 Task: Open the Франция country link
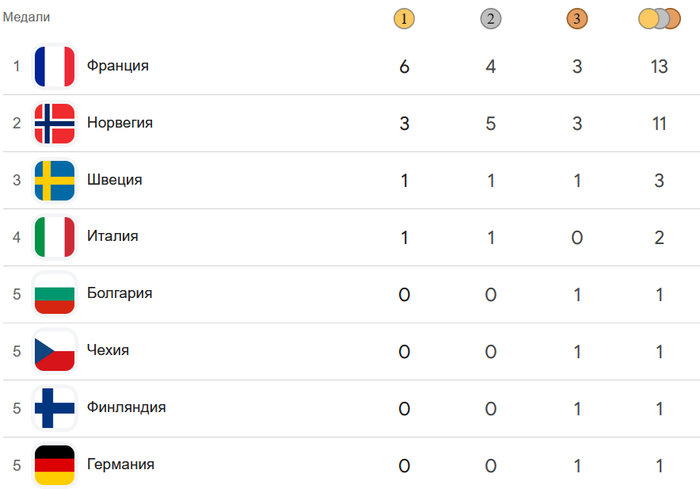118,66
